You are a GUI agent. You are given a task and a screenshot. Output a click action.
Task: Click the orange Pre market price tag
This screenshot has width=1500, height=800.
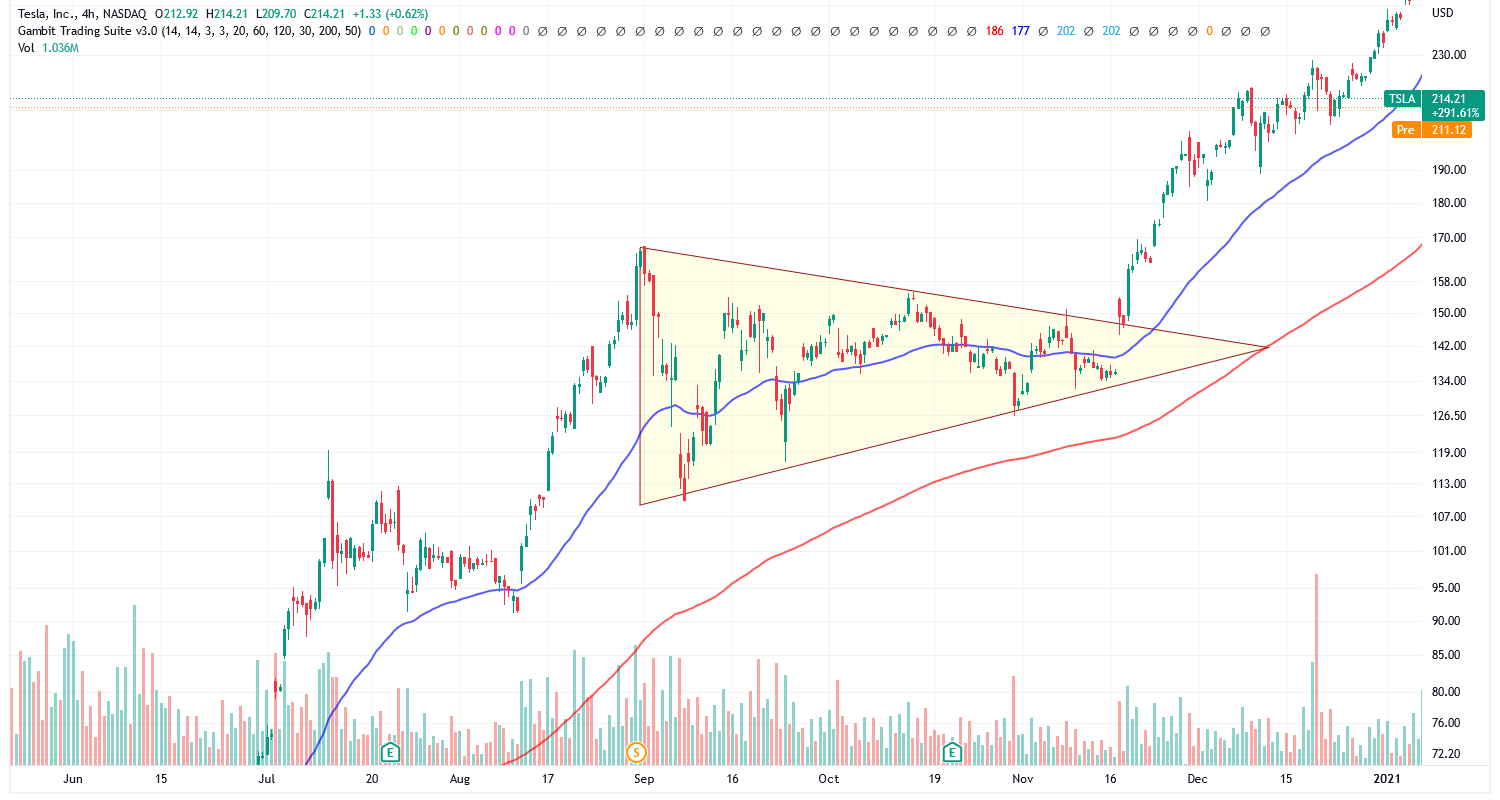tap(1408, 129)
